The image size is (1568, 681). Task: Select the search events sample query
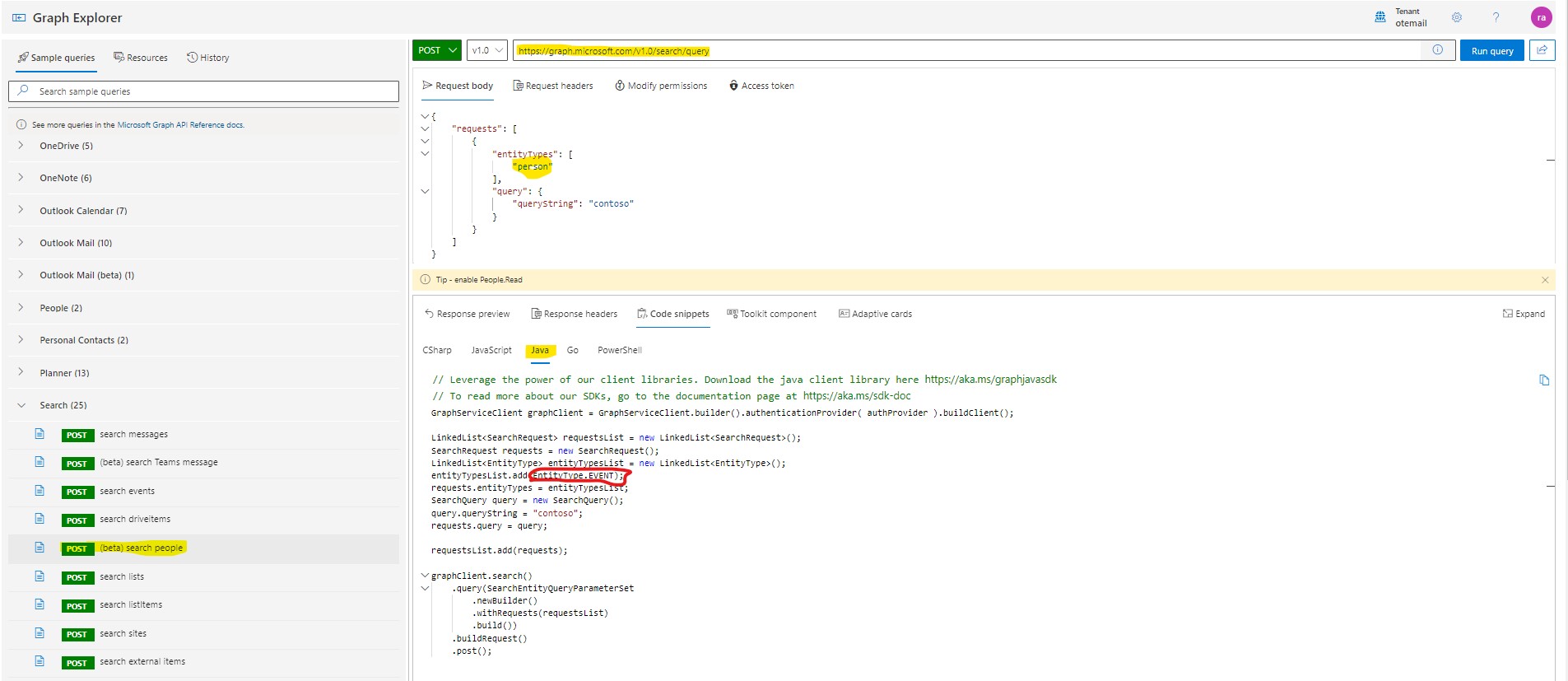click(x=204, y=491)
